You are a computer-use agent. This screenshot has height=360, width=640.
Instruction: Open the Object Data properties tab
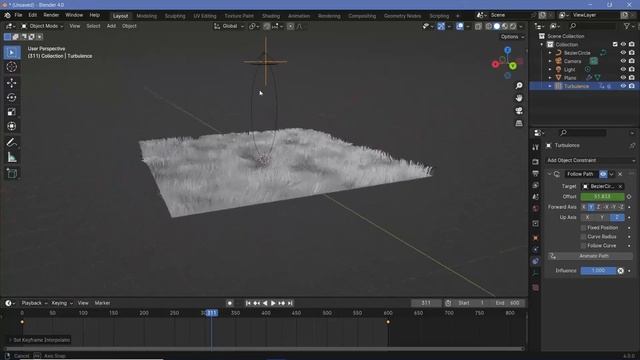536,273
